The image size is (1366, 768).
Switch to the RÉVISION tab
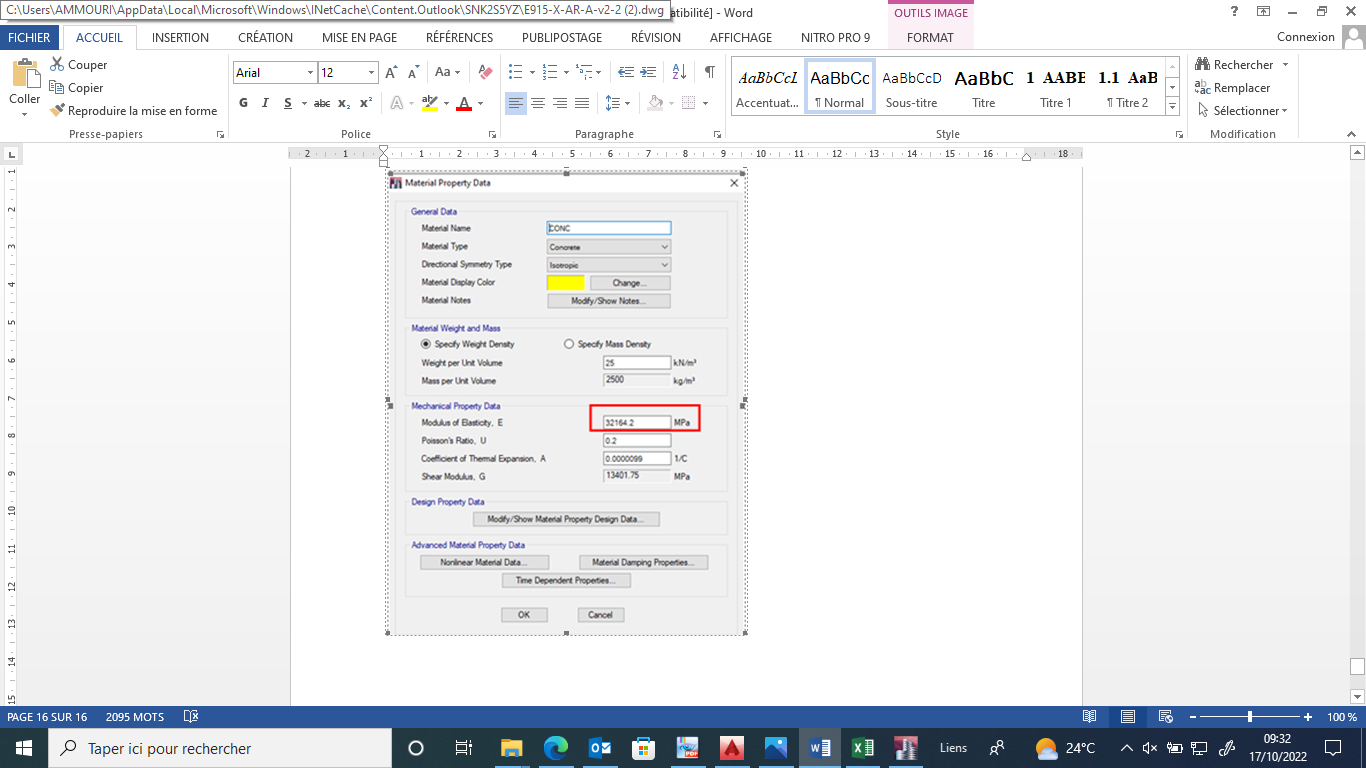click(x=656, y=37)
